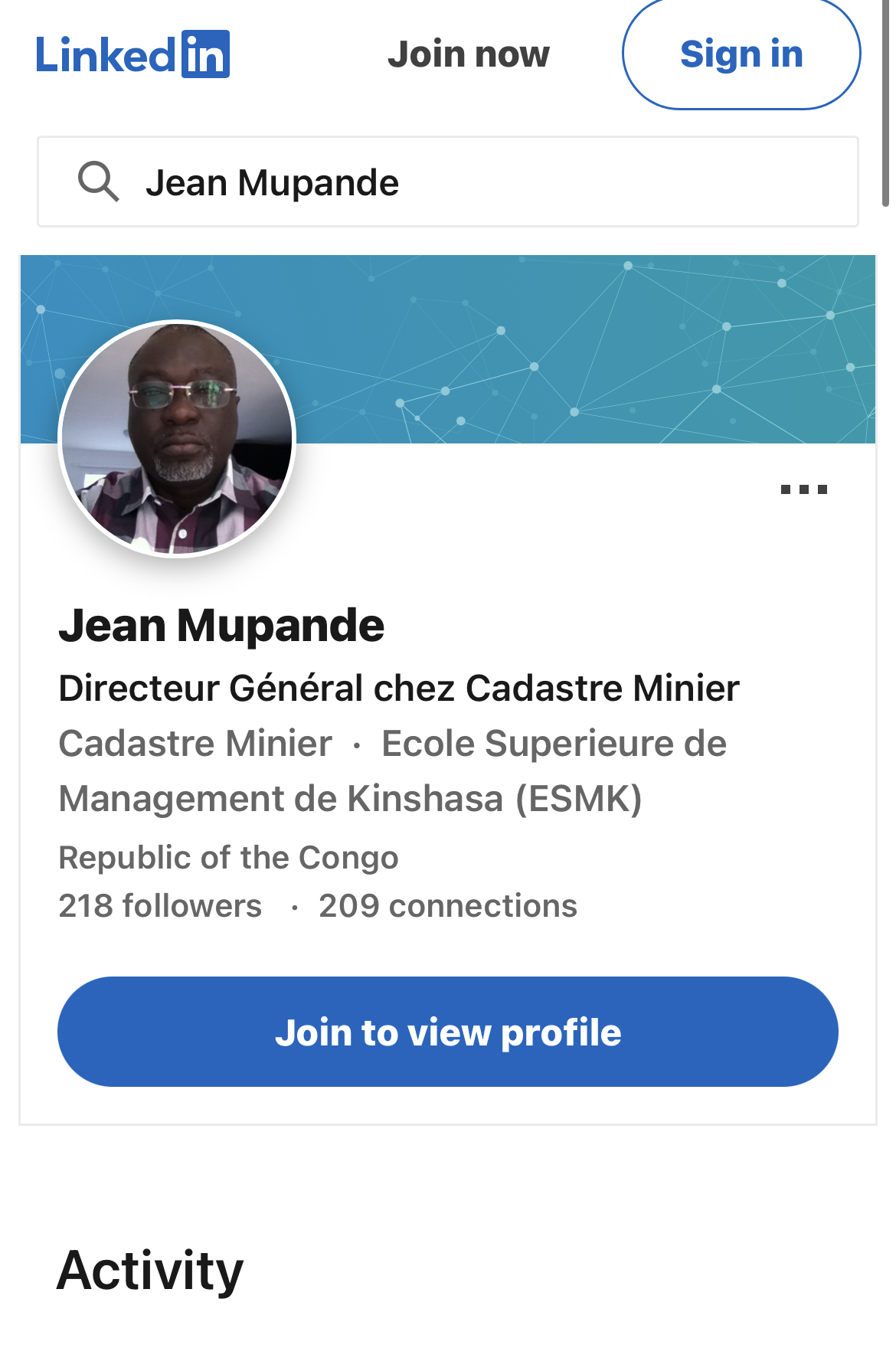The height and width of the screenshot is (1348, 896).
Task: Click the blue "in" square of the logo
Action: [205, 54]
